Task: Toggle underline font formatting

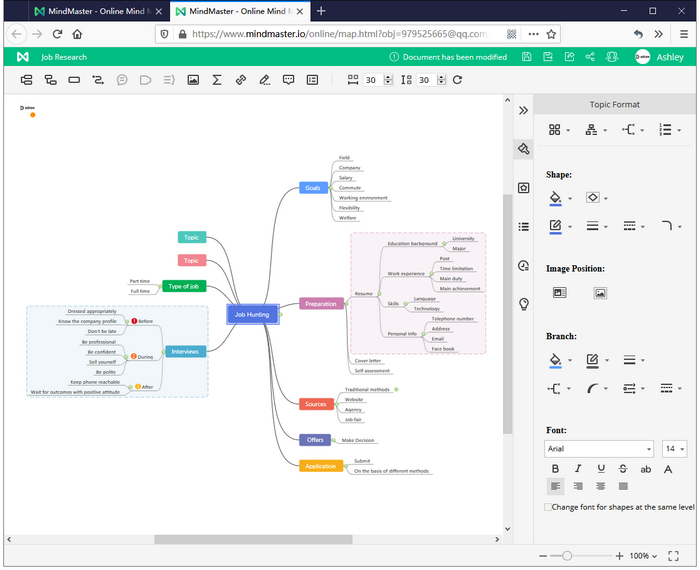Action: pyautogui.click(x=601, y=468)
